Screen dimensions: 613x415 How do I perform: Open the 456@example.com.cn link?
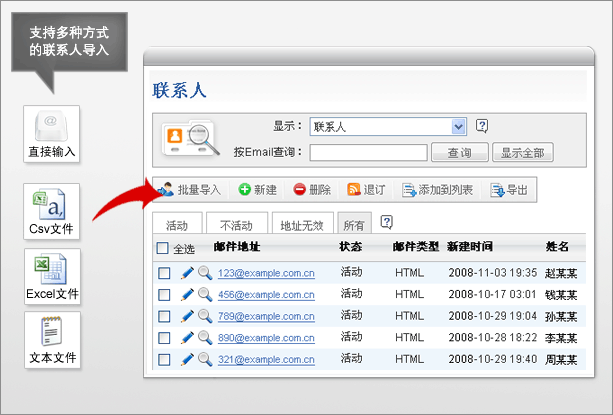266,295
